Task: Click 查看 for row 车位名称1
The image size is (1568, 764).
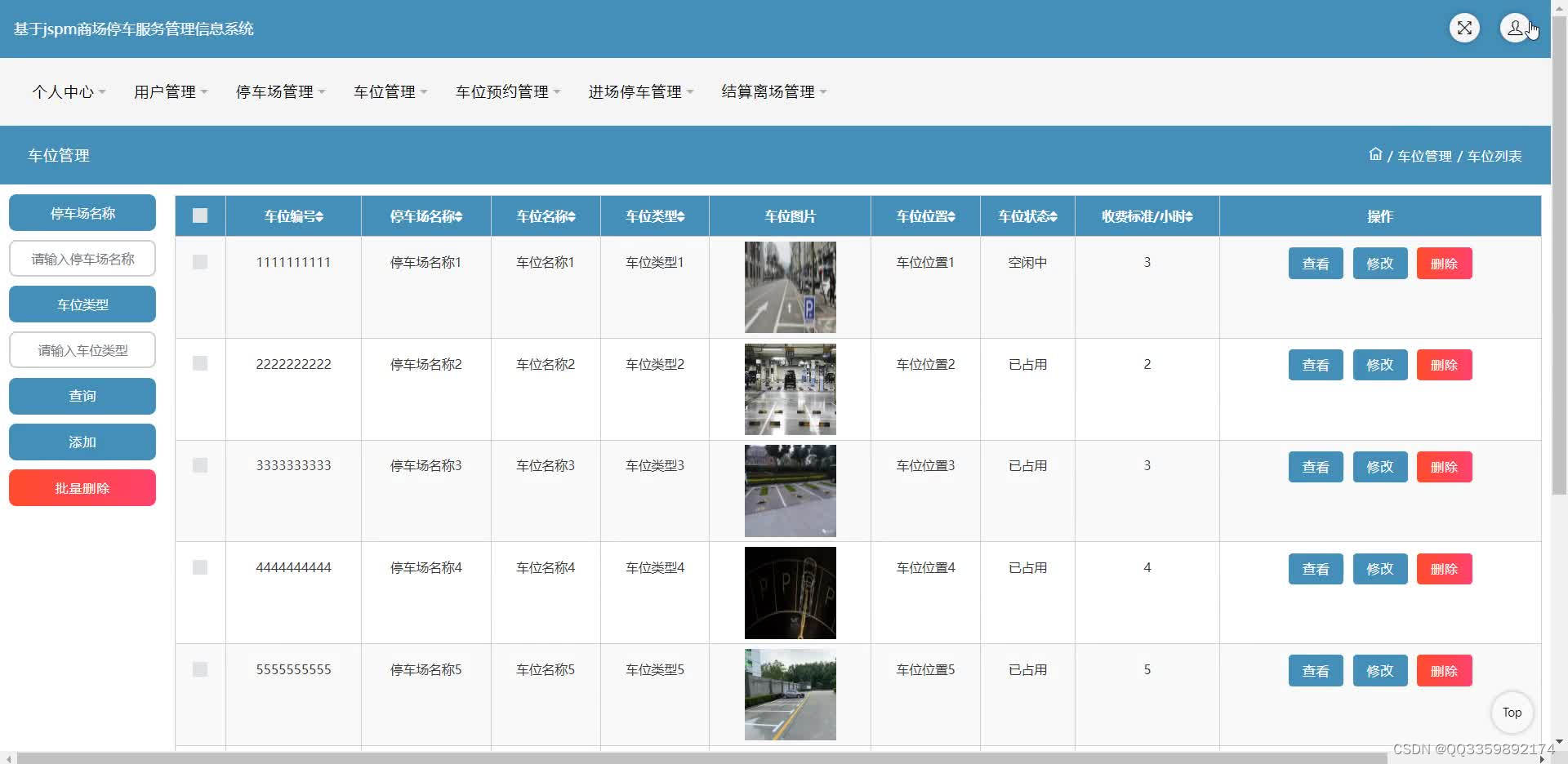Action: (1316, 264)
